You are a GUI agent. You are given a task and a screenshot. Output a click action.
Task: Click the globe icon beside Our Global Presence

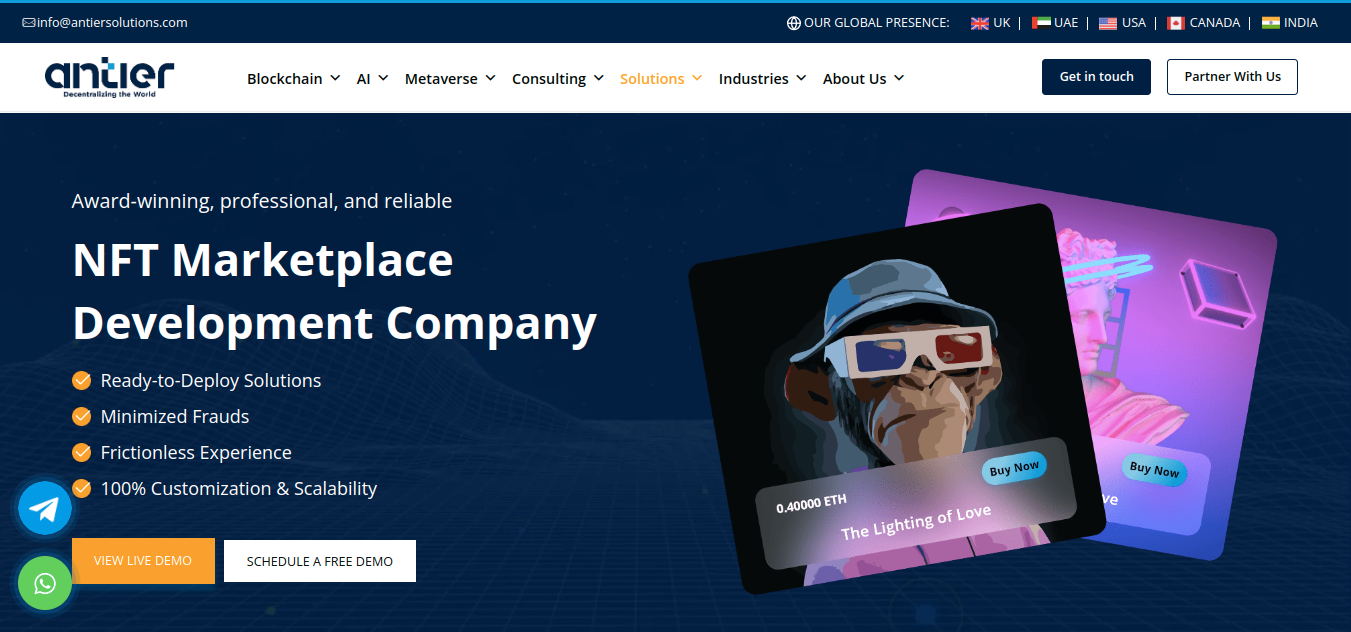[793, 23]
